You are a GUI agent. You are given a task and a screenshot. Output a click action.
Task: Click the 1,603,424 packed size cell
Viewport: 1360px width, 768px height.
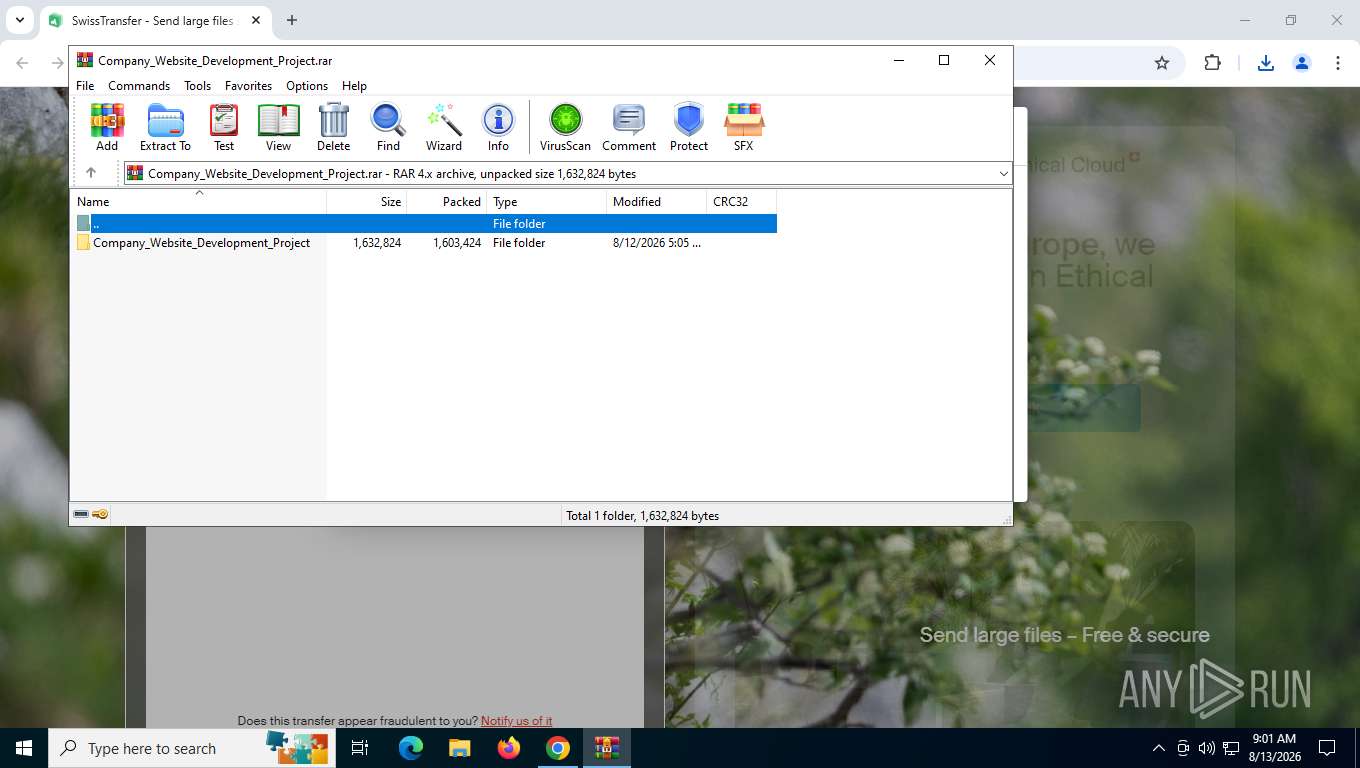coord(457,243)
